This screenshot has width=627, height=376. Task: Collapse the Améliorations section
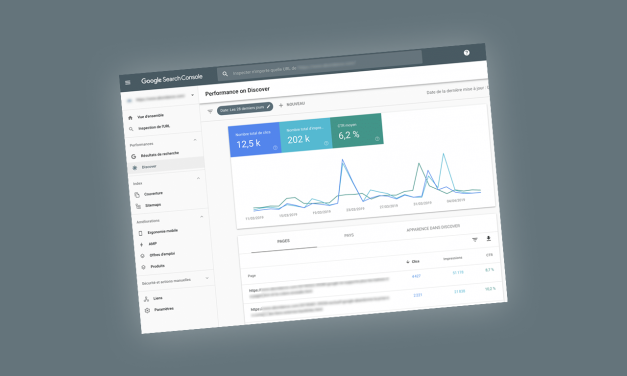click(x=202, y=216)
